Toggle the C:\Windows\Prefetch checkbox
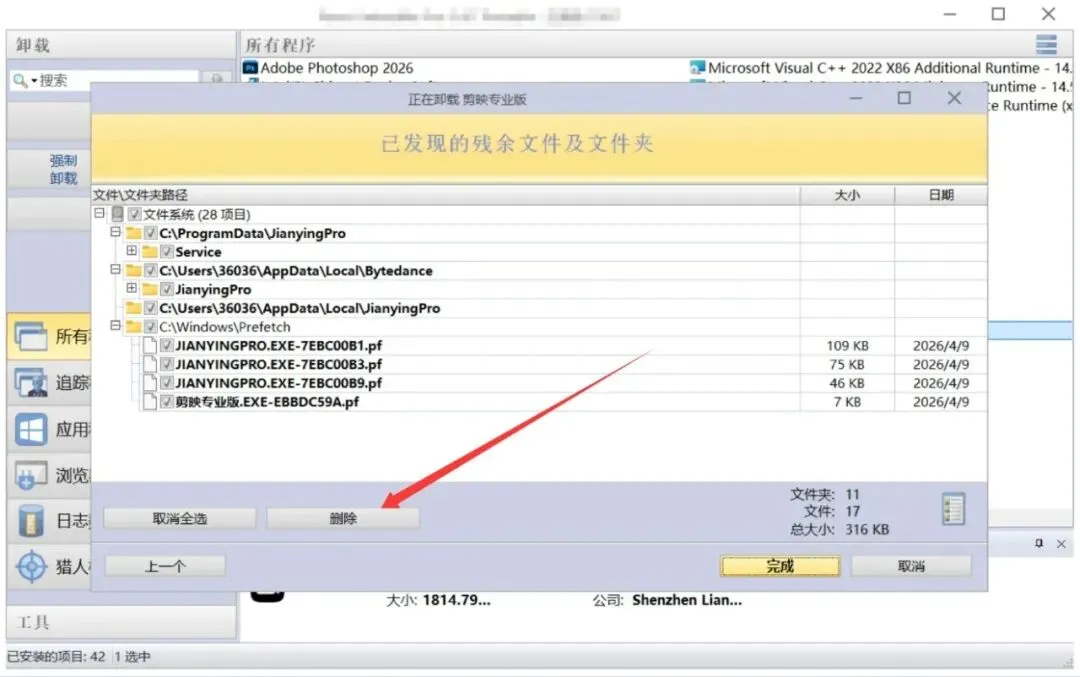This screenshot has width=1080, height=677. 151,326
